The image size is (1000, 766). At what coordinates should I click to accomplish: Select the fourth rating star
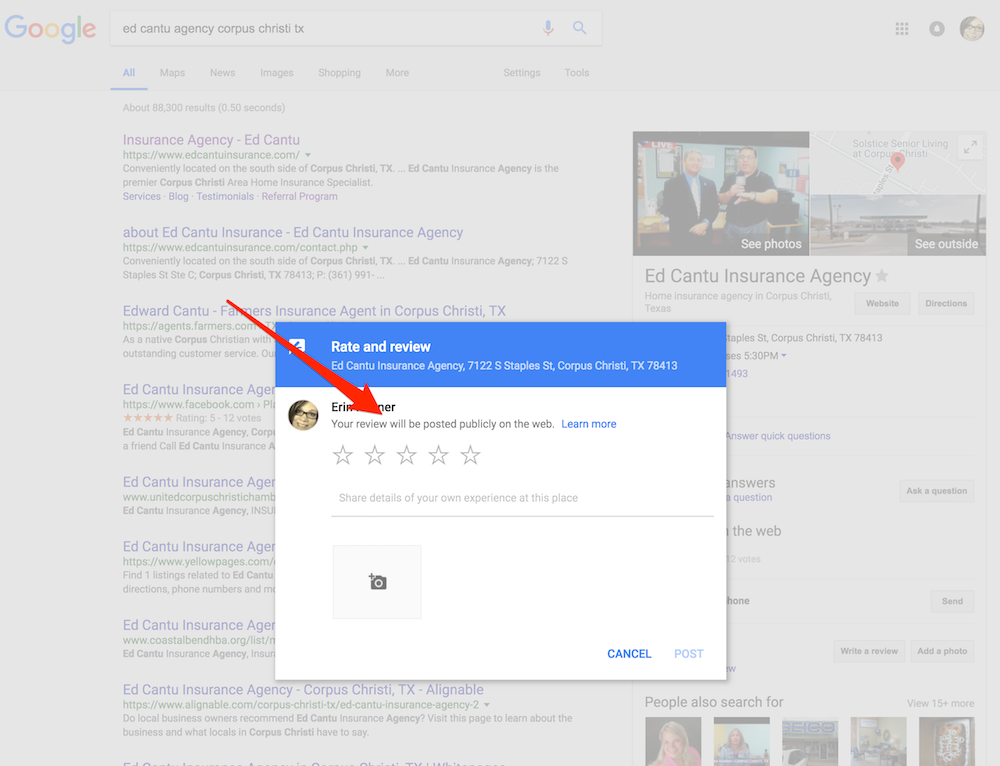pyautogui.click(x=439, y=455)
